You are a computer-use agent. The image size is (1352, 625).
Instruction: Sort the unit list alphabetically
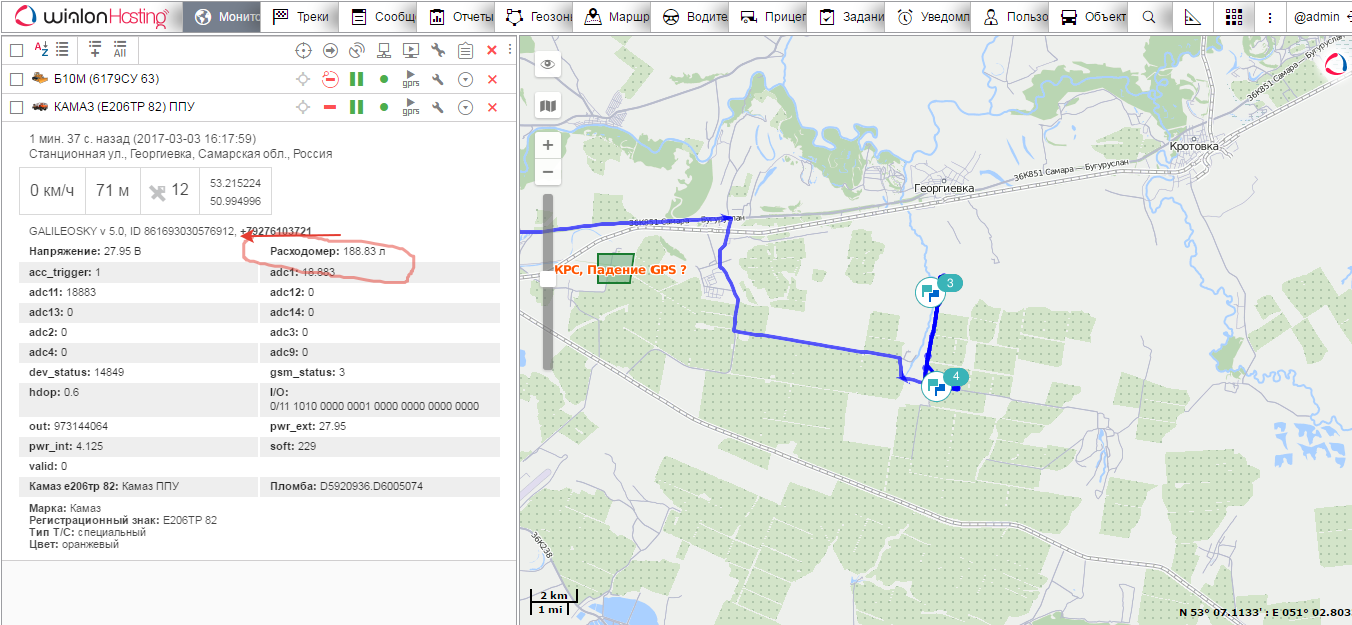pyautogui.click(x=42, y=50)
